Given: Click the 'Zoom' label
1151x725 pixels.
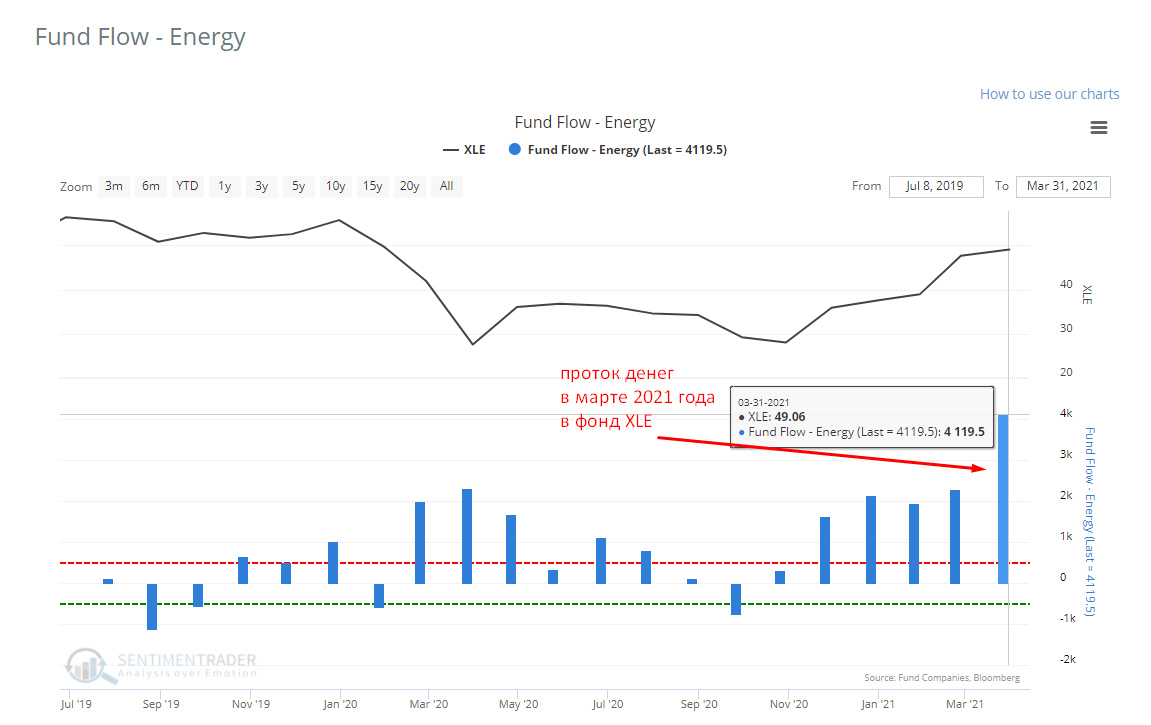Looking at the screenshot, I should 76,187.
